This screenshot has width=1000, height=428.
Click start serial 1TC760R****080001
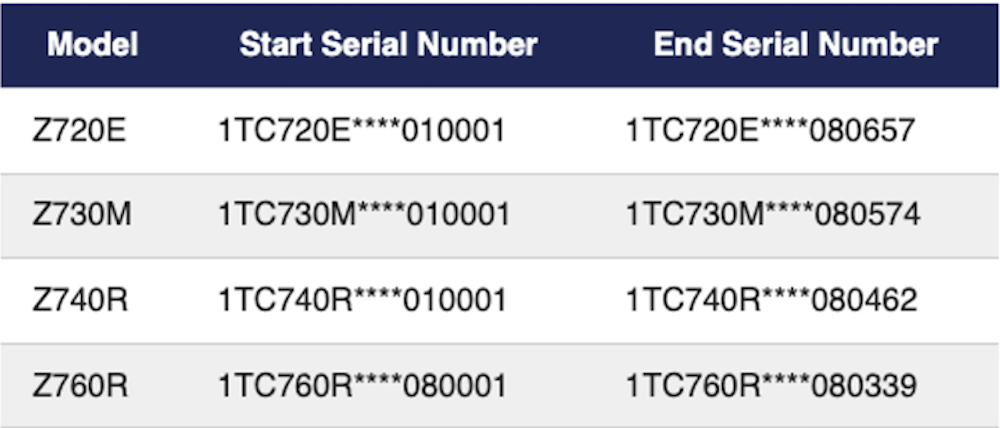[362, 385]
